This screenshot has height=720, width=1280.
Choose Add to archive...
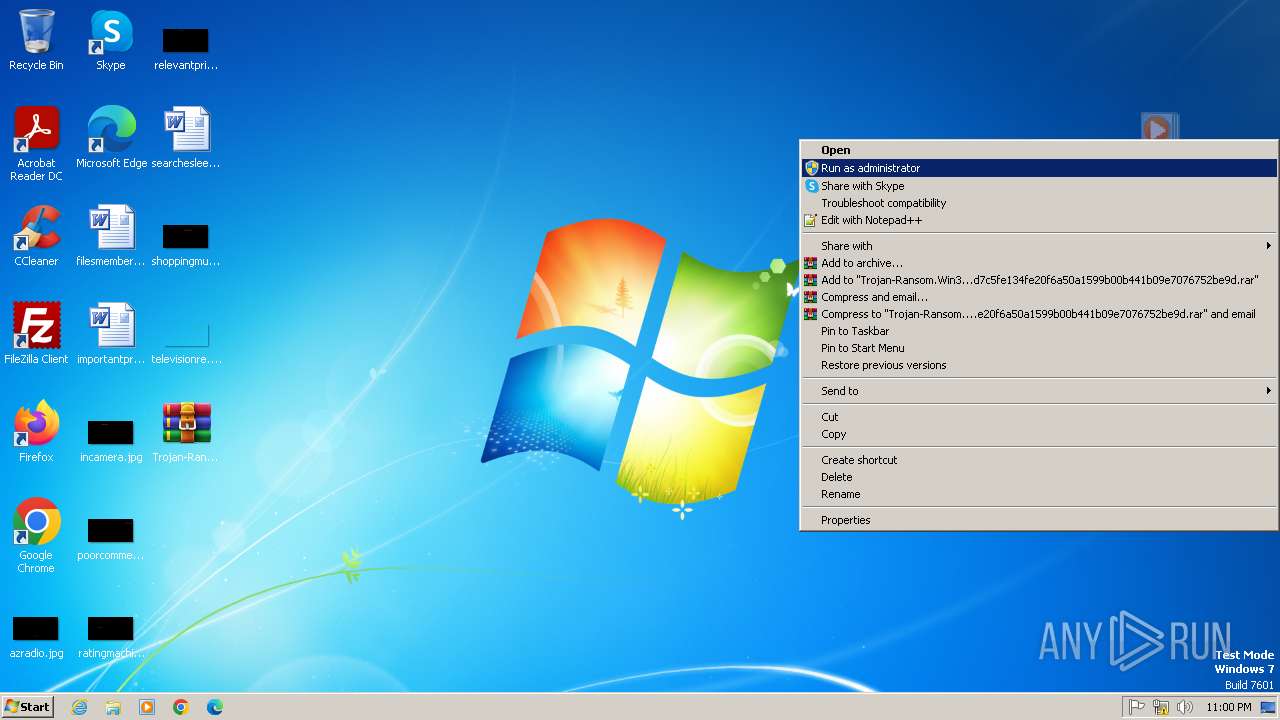point(1039,263)
